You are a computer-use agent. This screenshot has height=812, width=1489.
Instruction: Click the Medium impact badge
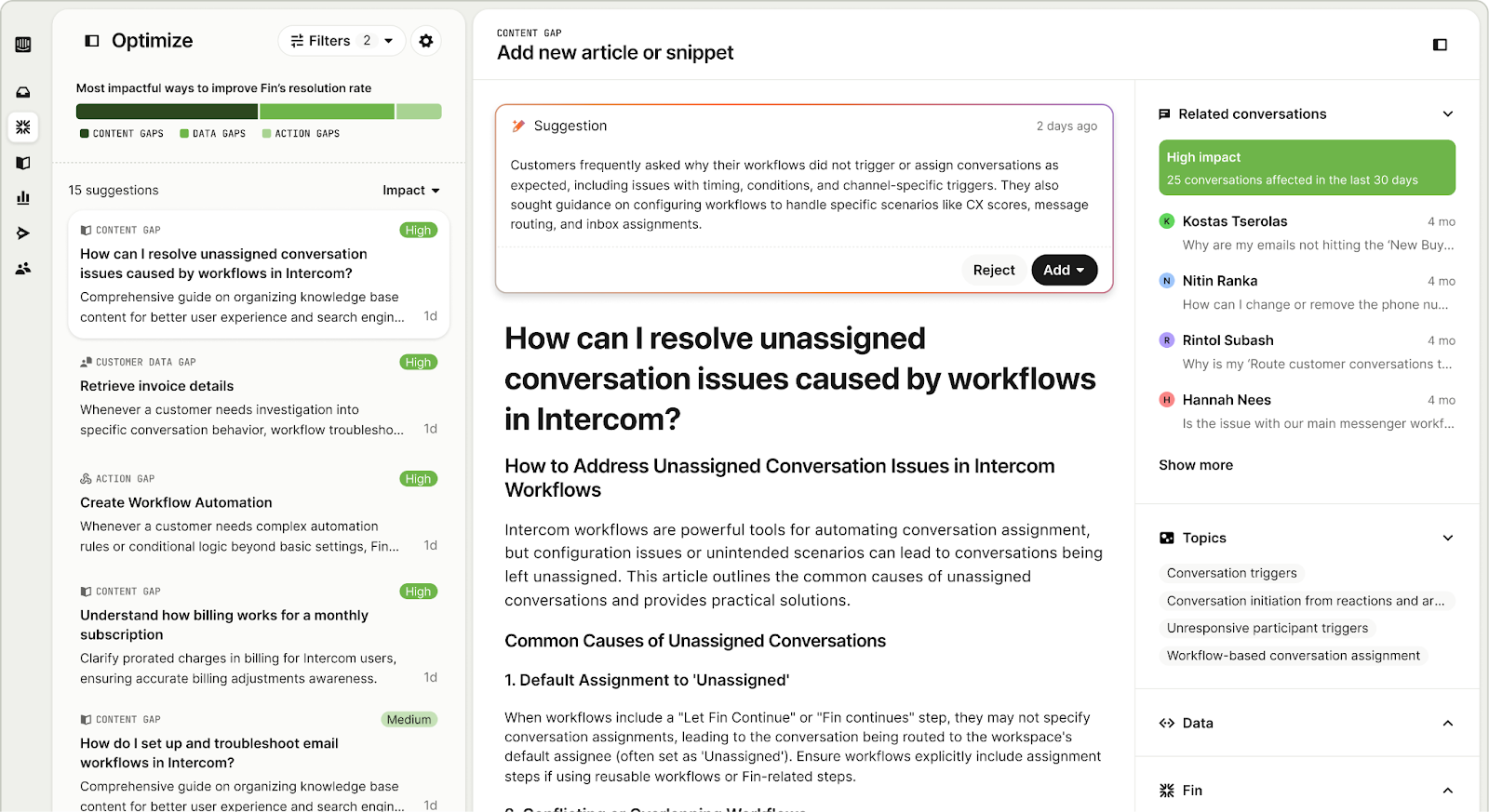[409, 720]
